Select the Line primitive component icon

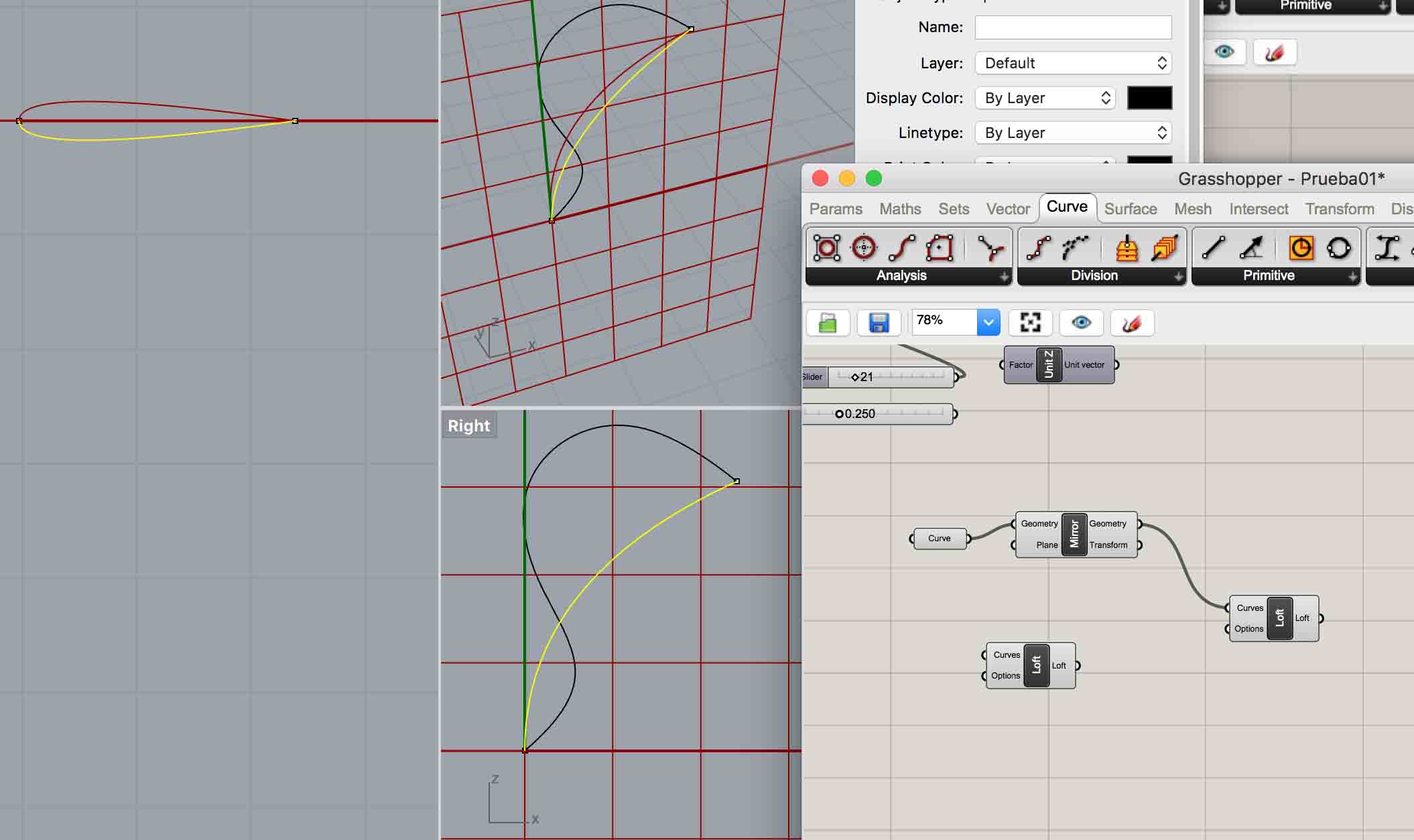pyautogui.click(x=1213, y=248)
